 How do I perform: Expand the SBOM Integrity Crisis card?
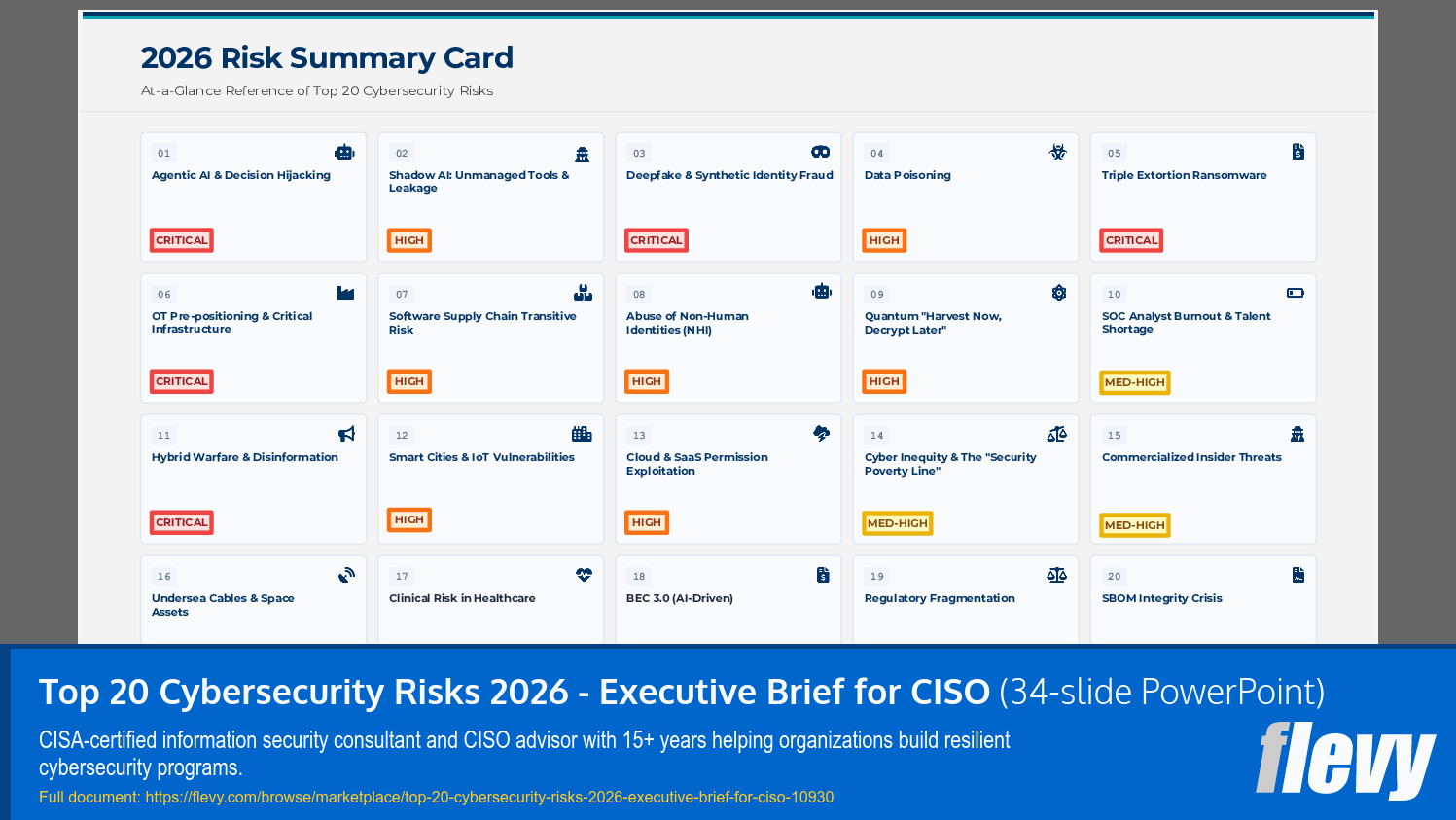point(1202,598)
